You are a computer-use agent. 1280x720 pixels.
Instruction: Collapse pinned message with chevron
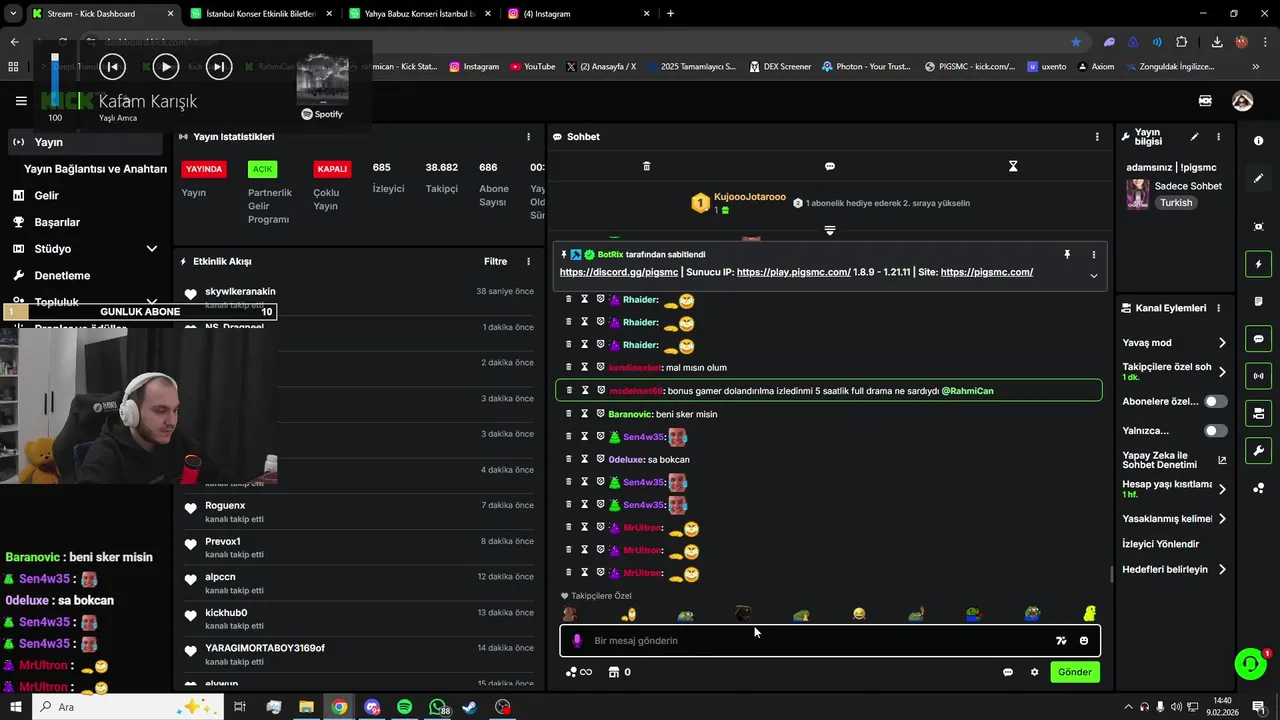[1093, 276]
